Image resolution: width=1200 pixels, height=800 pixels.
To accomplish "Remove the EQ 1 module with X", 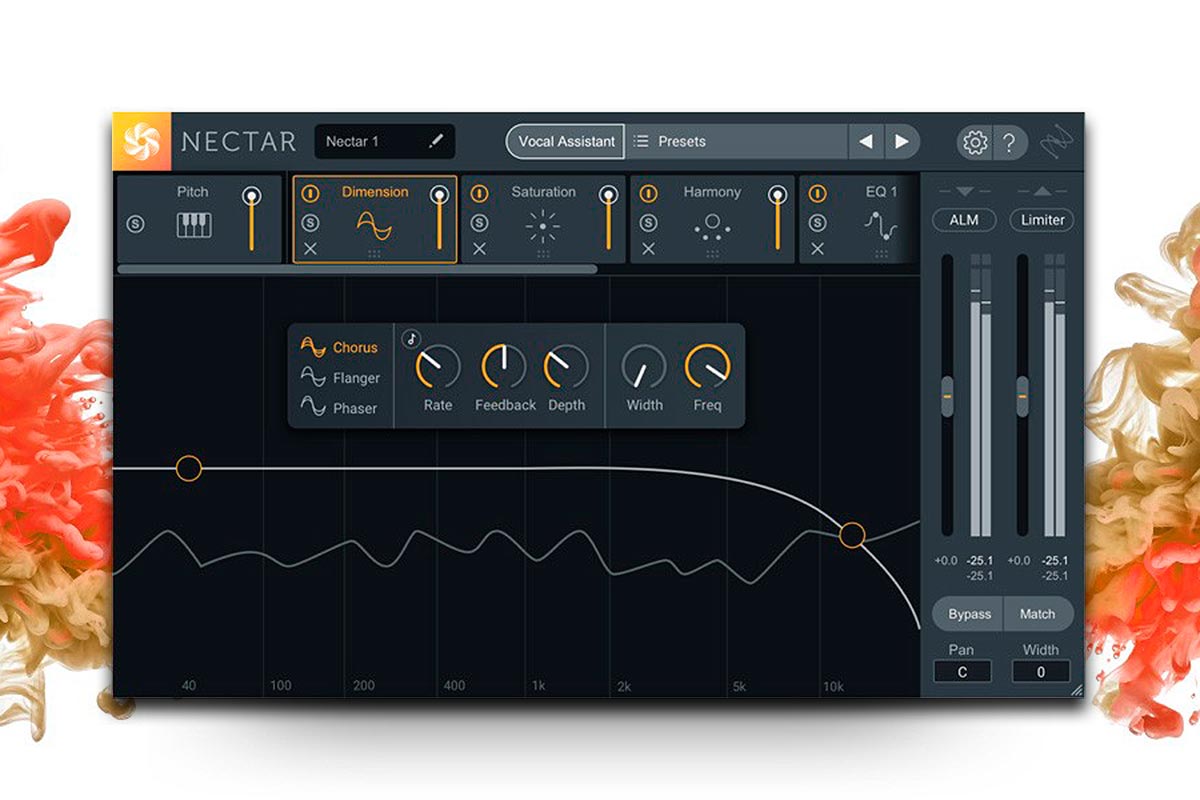I will pos(817,249).
